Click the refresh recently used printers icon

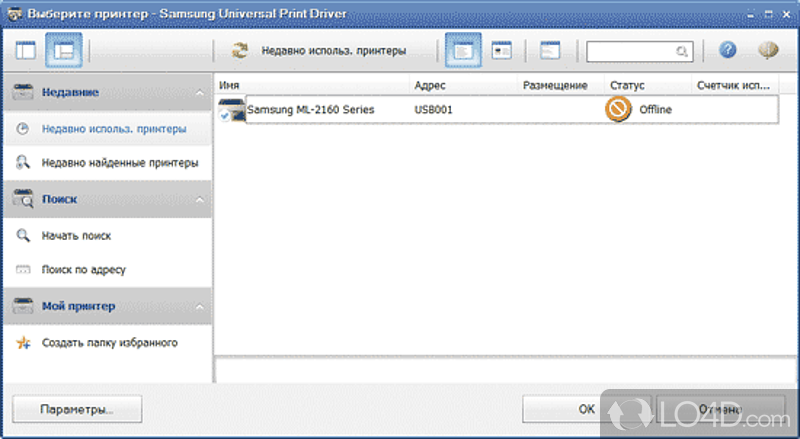[240, 50]
